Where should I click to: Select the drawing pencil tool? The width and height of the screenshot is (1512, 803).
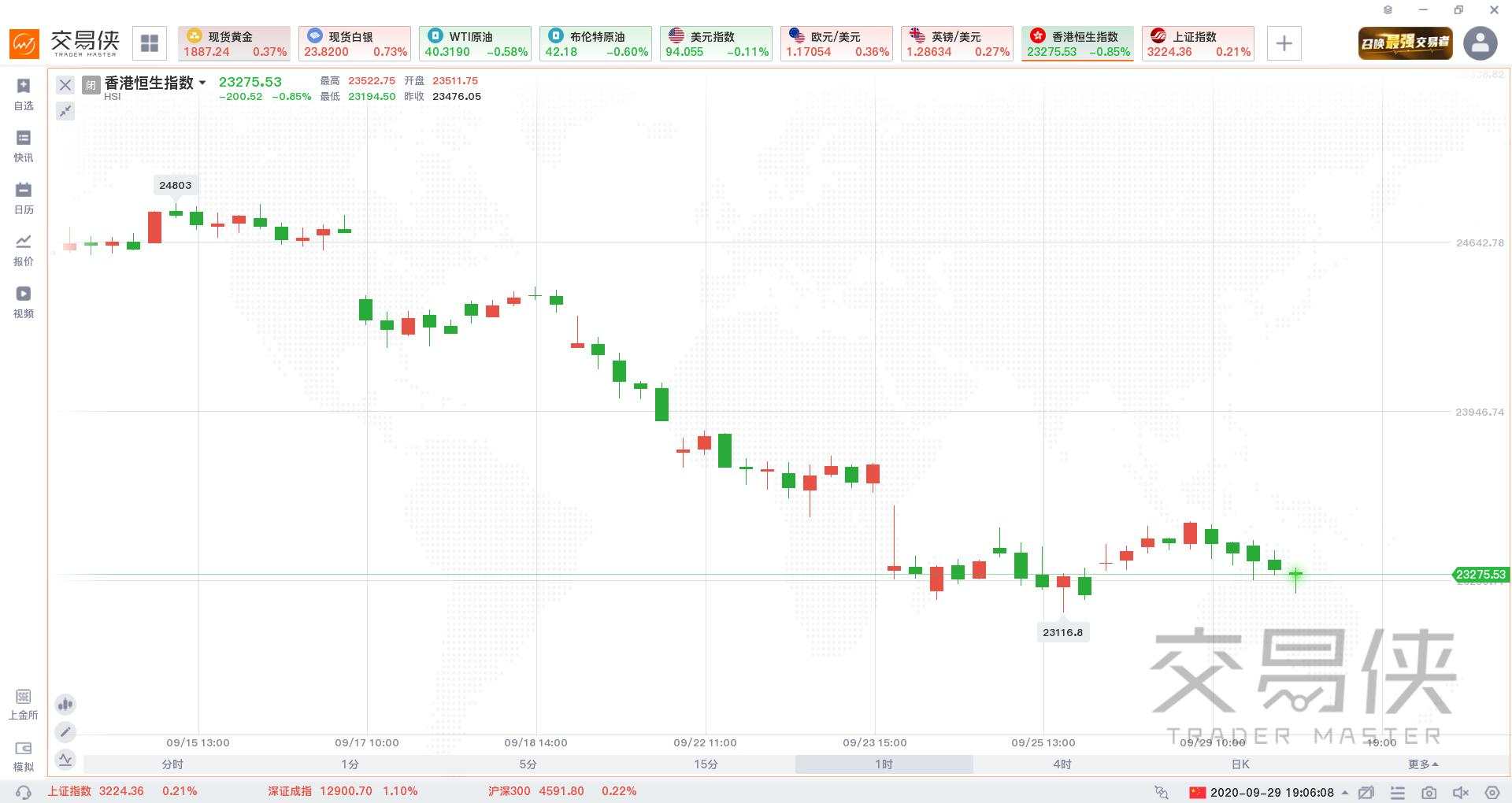pos(65,732)
